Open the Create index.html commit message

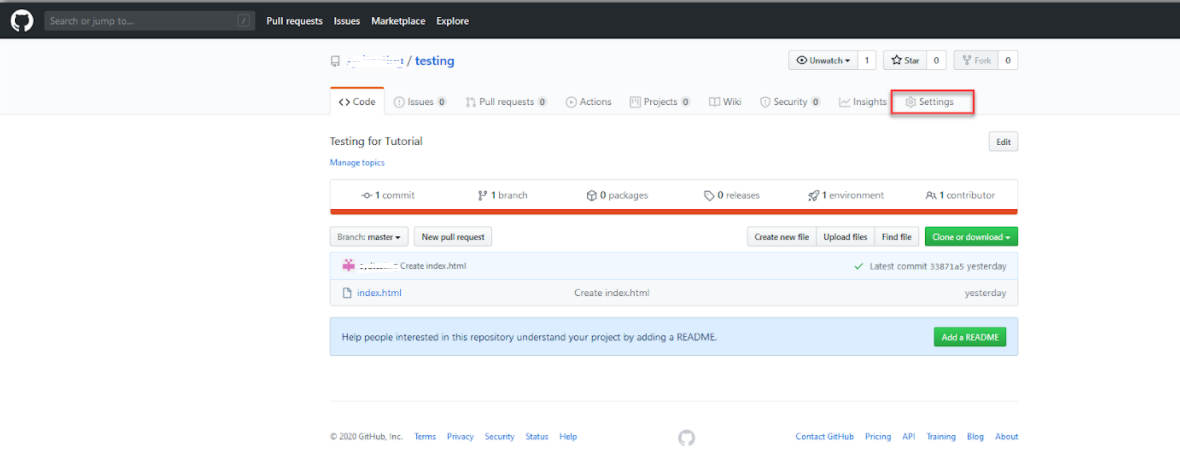(x=433, y=266)
